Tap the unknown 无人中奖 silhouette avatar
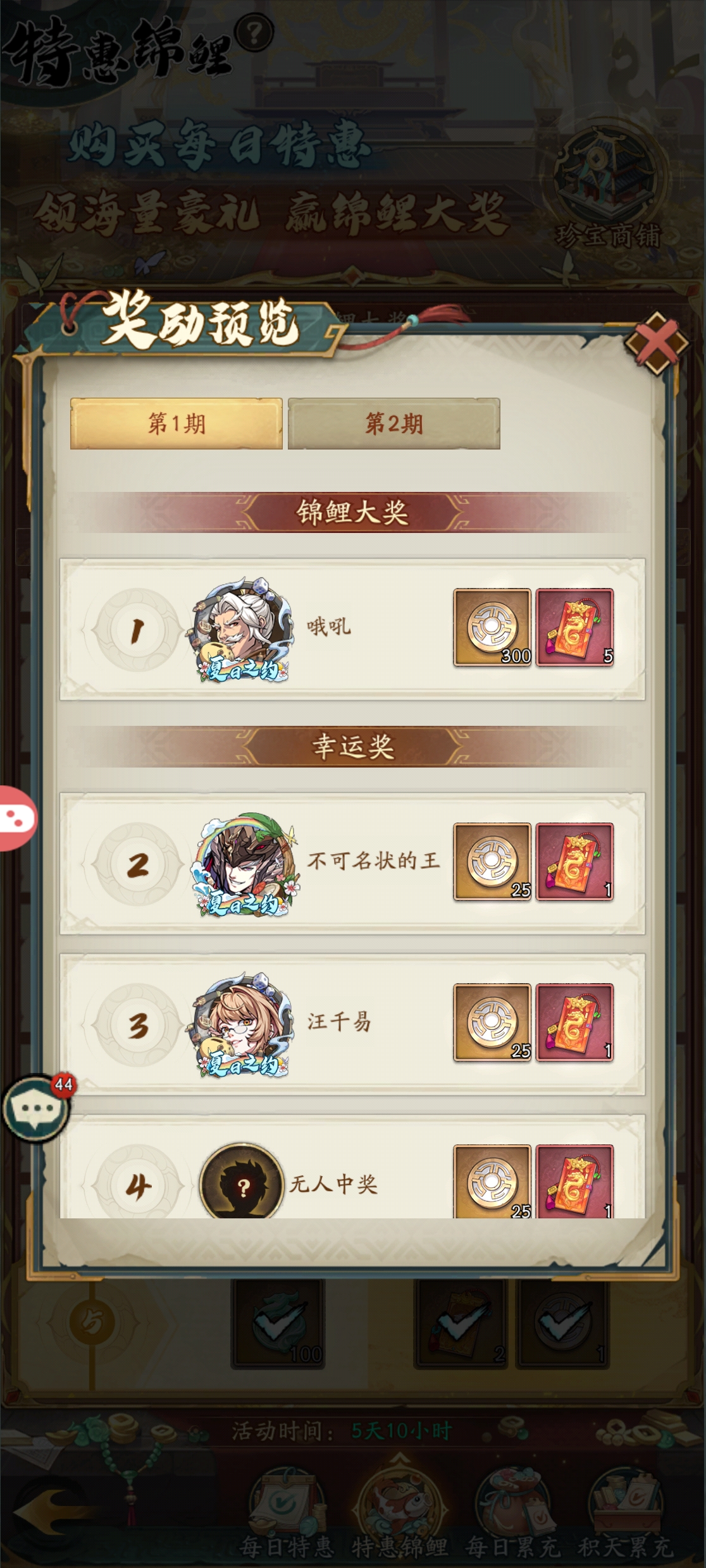The height and width of the screenshot is (1568, 706). tap(241, 1181)
